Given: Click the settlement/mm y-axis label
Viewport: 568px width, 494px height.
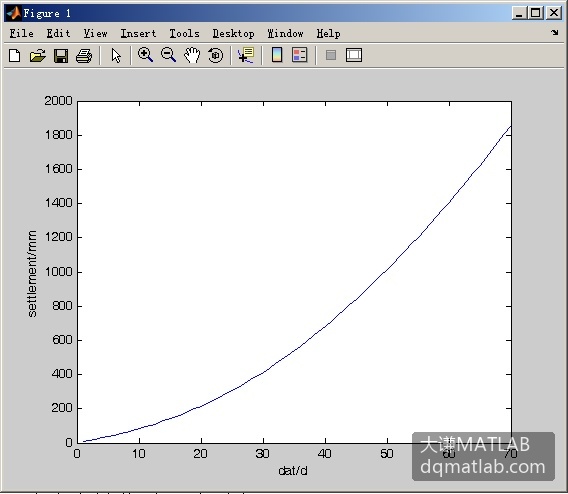Looking at the screenshot, I should pyautogui.click(x=32, y=273).
